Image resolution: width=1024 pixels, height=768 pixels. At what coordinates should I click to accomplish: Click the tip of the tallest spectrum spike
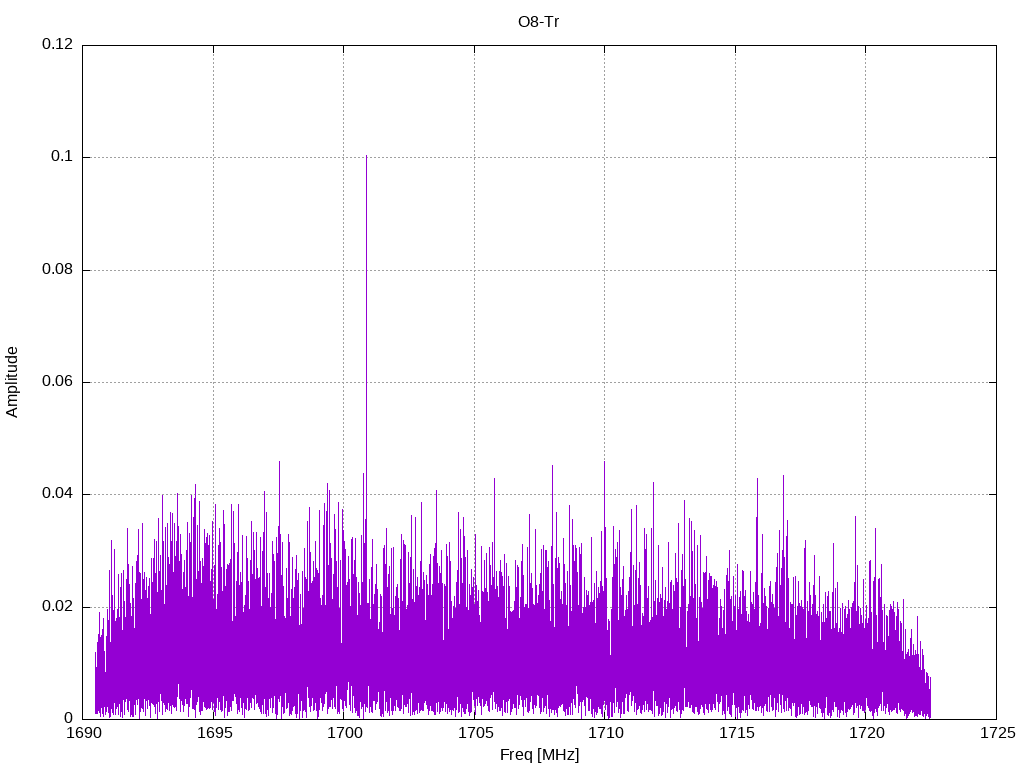click(x=366, y=157)
